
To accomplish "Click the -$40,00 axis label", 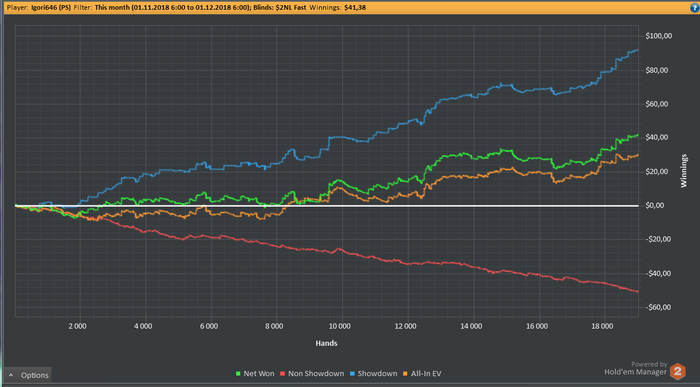I will [658, 273].
